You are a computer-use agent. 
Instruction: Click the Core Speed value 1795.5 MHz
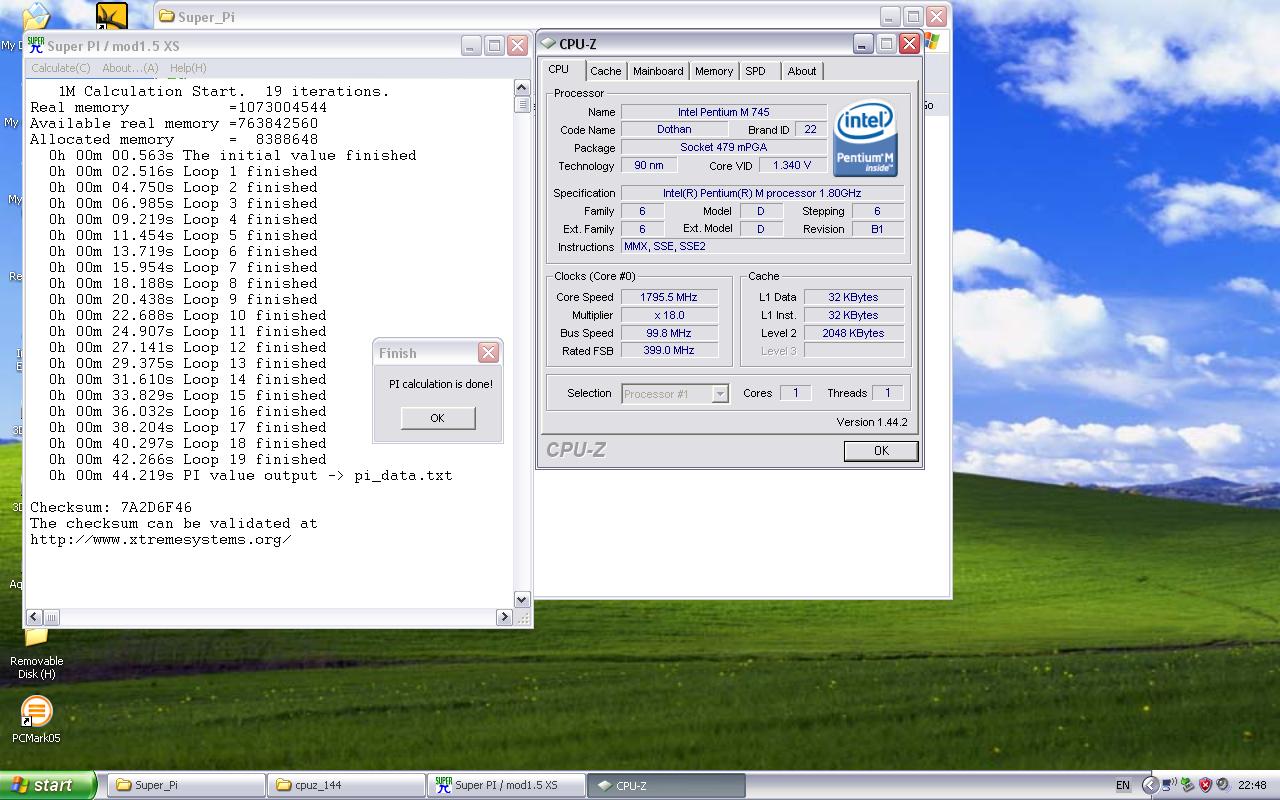pos(669,297)
